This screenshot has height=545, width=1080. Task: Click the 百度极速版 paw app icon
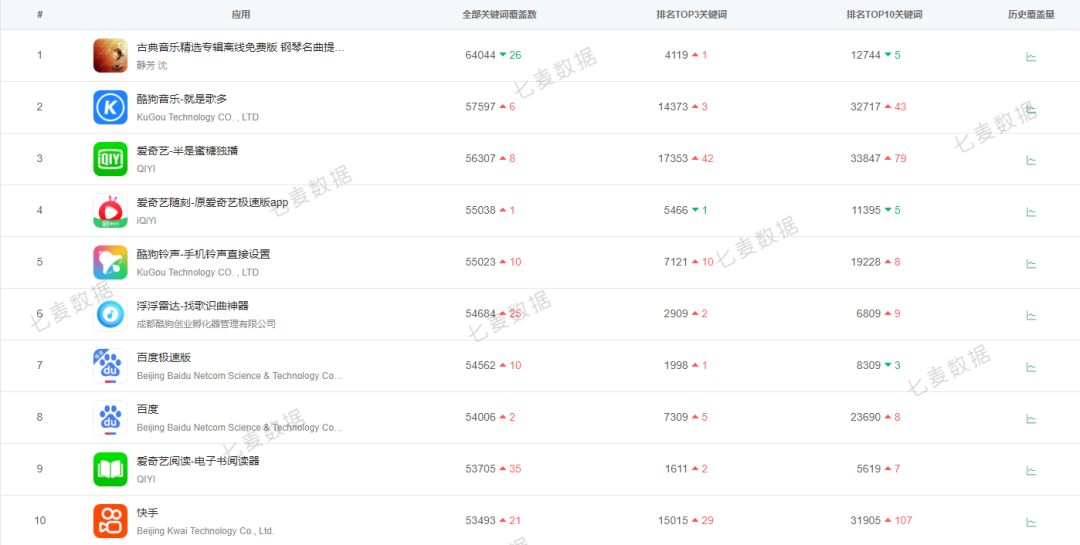pyautogui.click(x=110, y=365)
